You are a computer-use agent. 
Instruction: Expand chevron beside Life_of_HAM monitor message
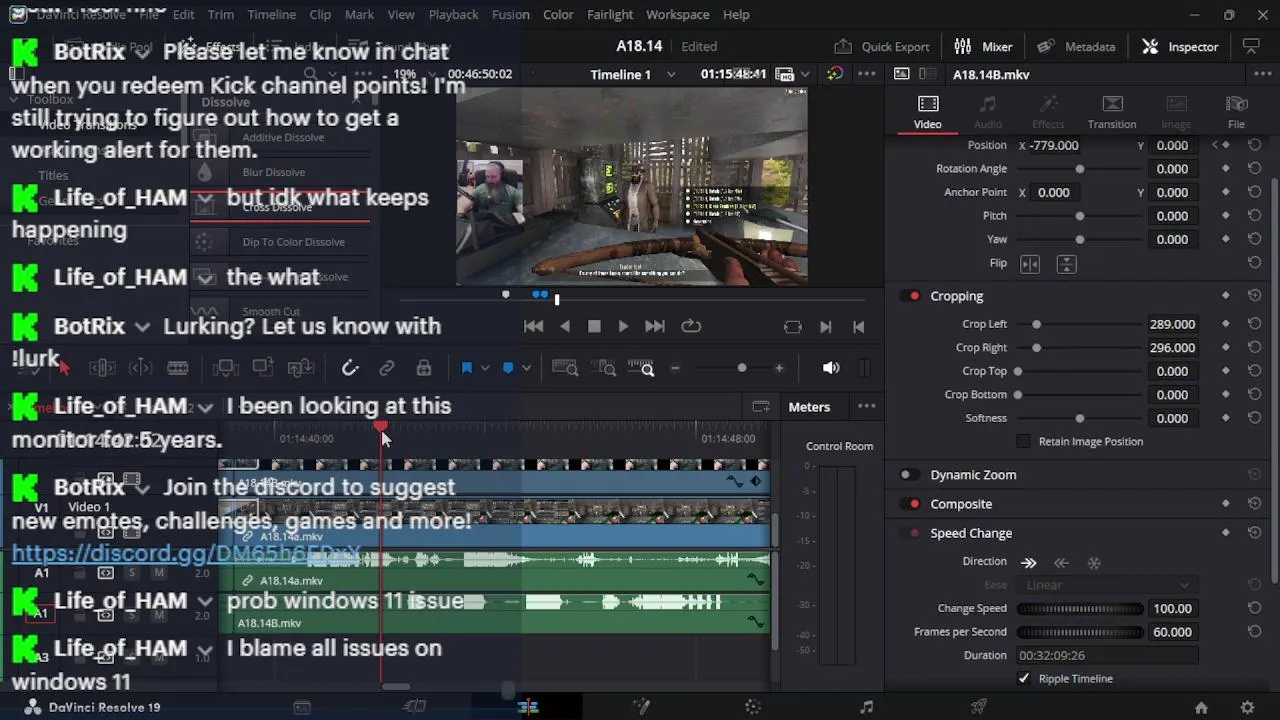pos(205,407)
